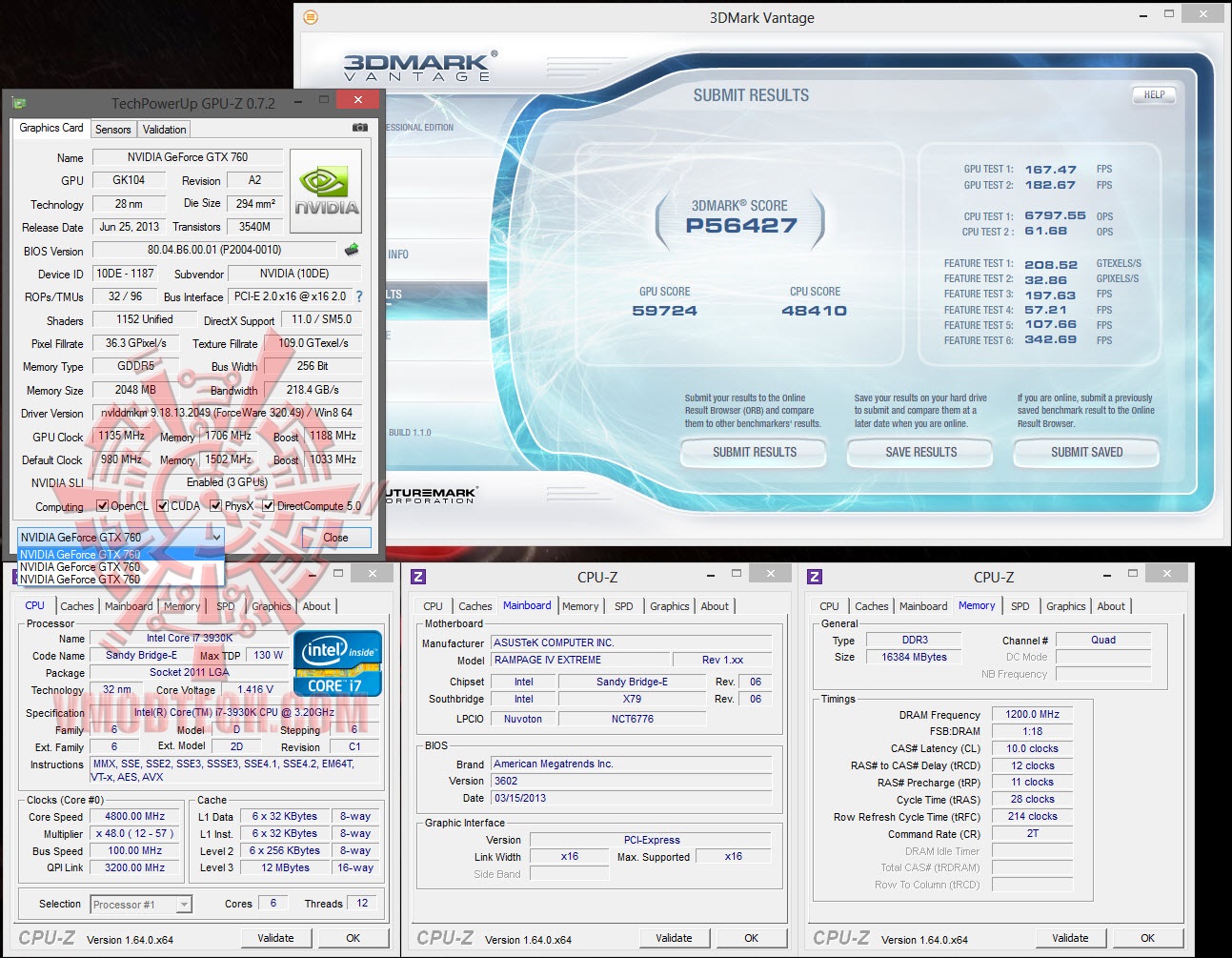This screenshot has width=1232, height=958.
Task: Click the 3DMark score P56427
Action: click(x=741, y=226)
